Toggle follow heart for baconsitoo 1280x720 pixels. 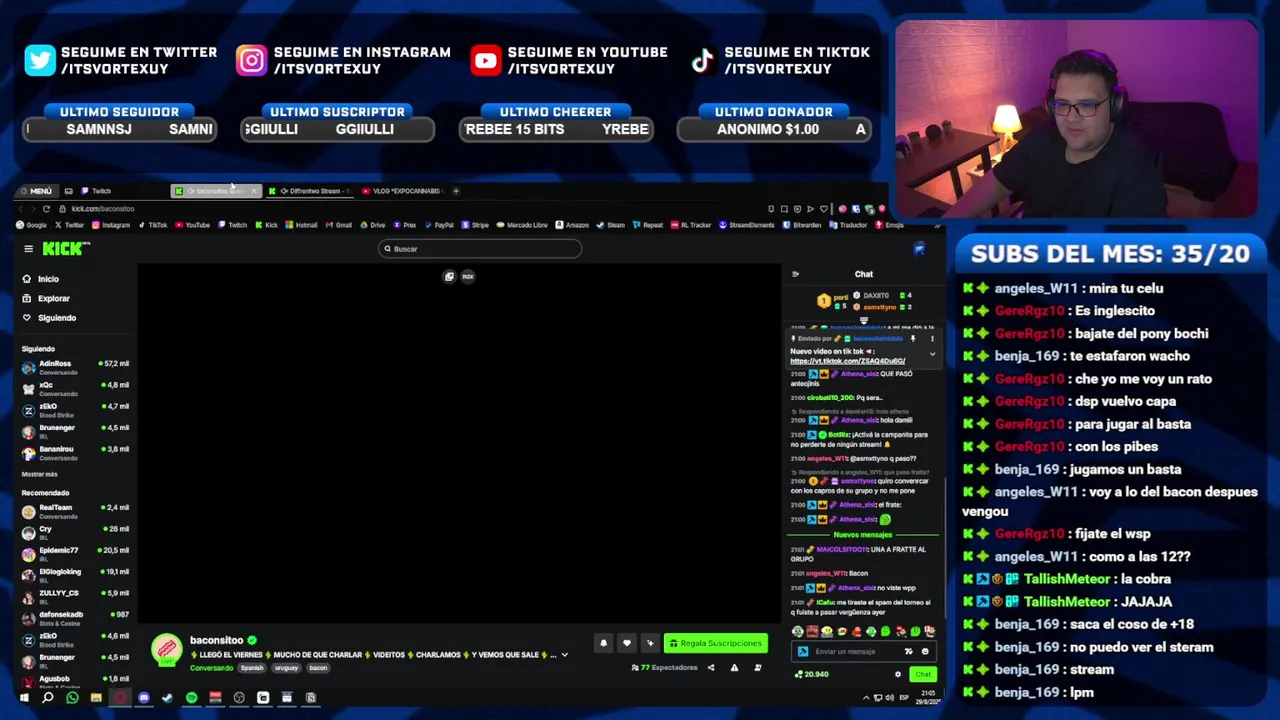pos(626,643)
